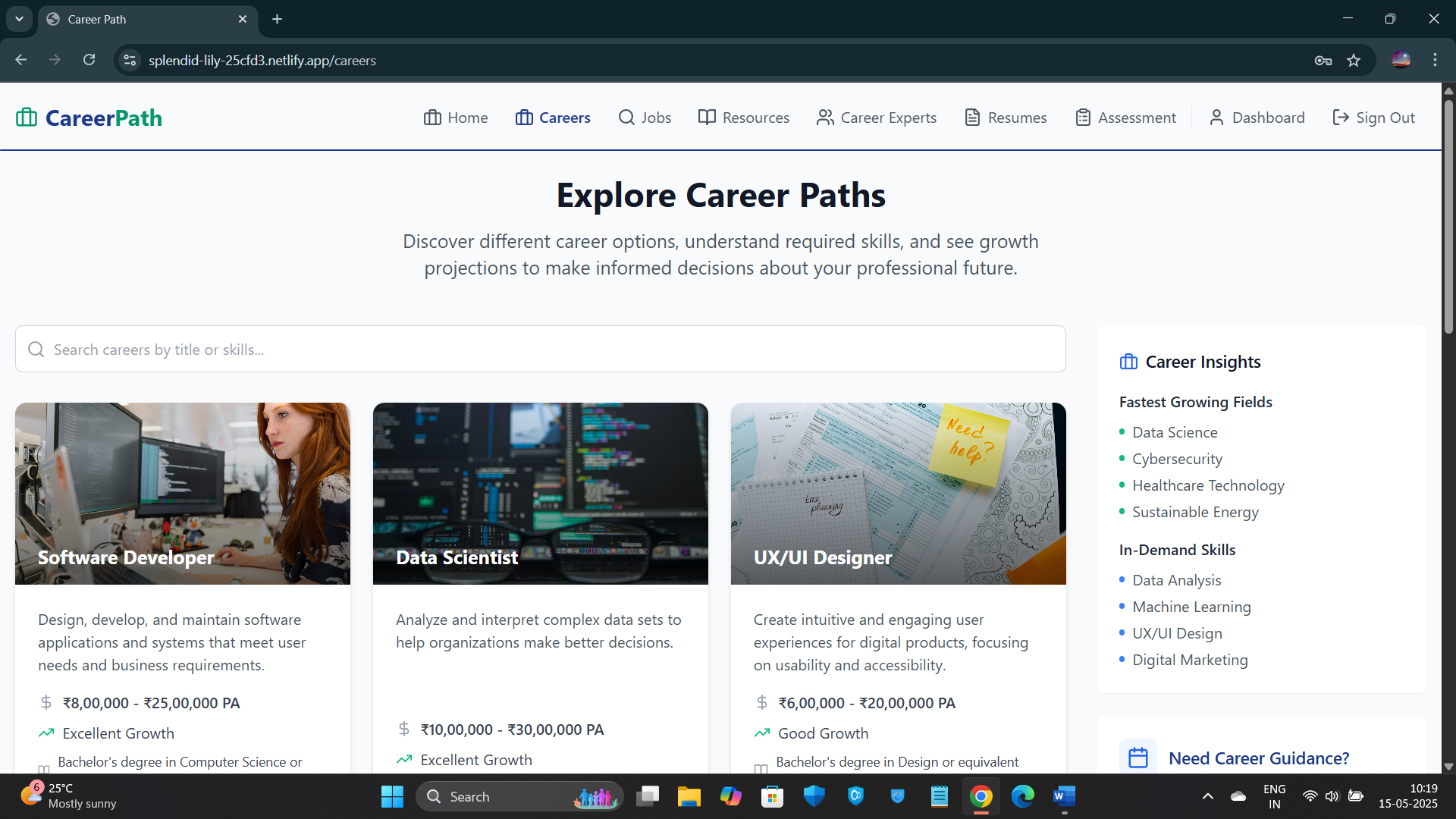Open the Windows Start menu
The height and width of the screenshot is (819, 1456).
point(392,796)
